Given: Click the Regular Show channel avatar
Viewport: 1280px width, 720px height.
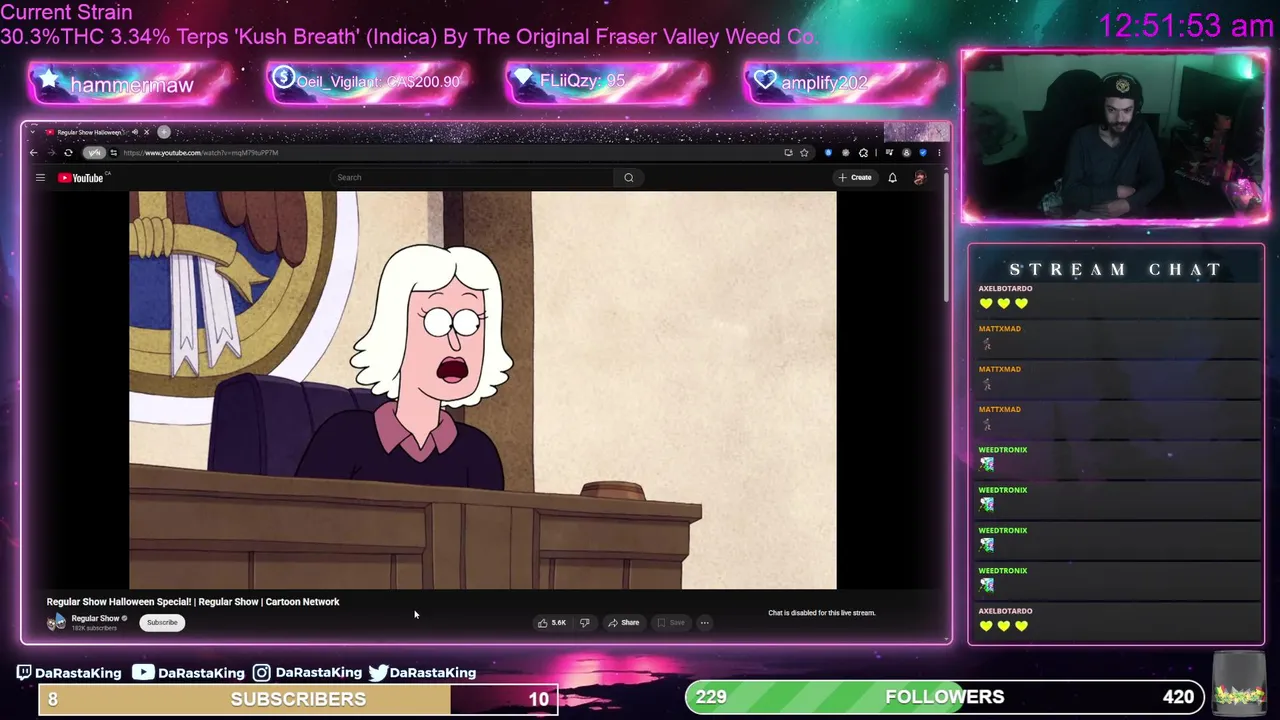Looking at the screenshot, I should coord(56,622).
